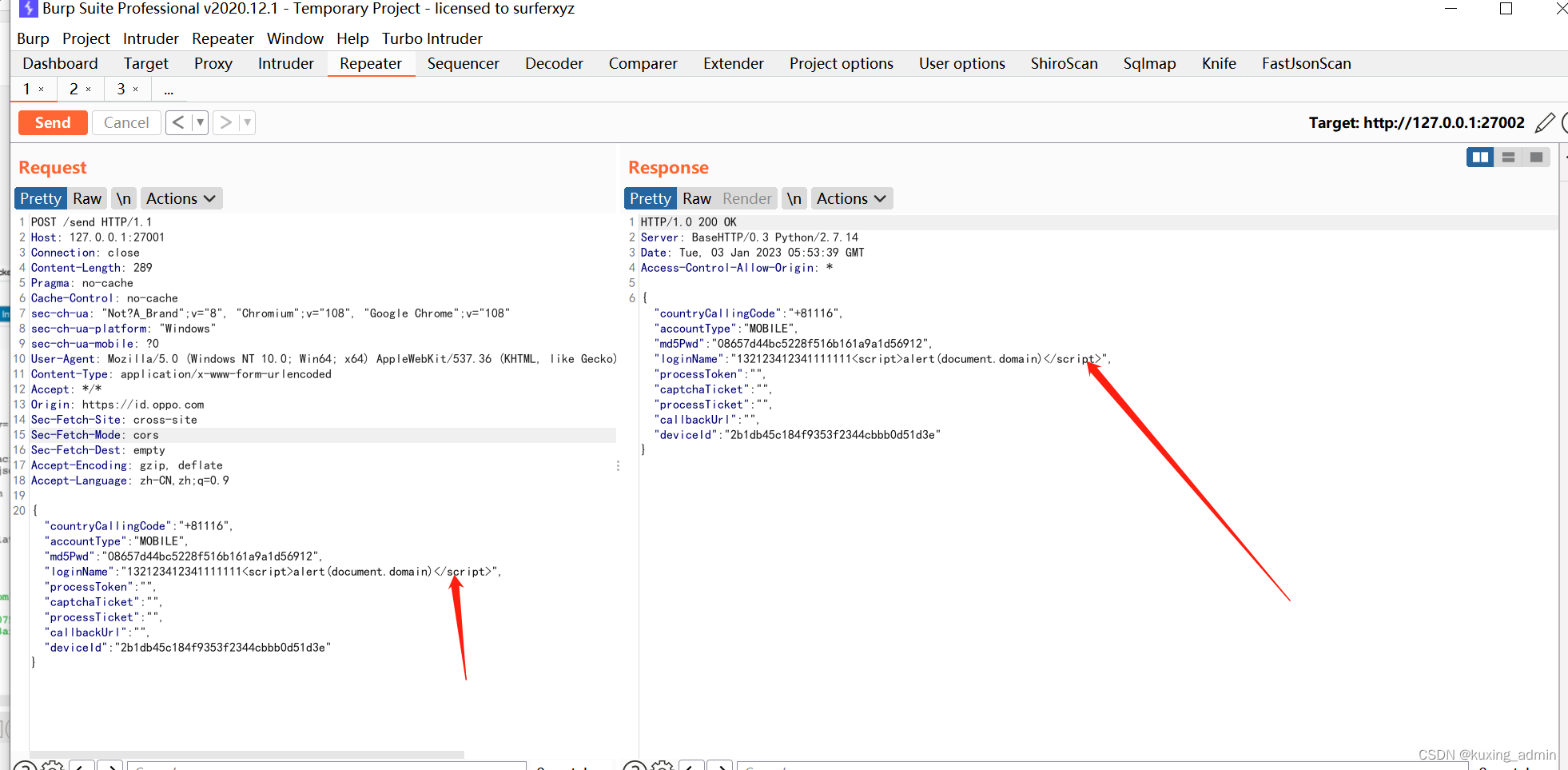Switch to the Intruder tool tab
The image size is (1568, 770).
coord(286,63)
